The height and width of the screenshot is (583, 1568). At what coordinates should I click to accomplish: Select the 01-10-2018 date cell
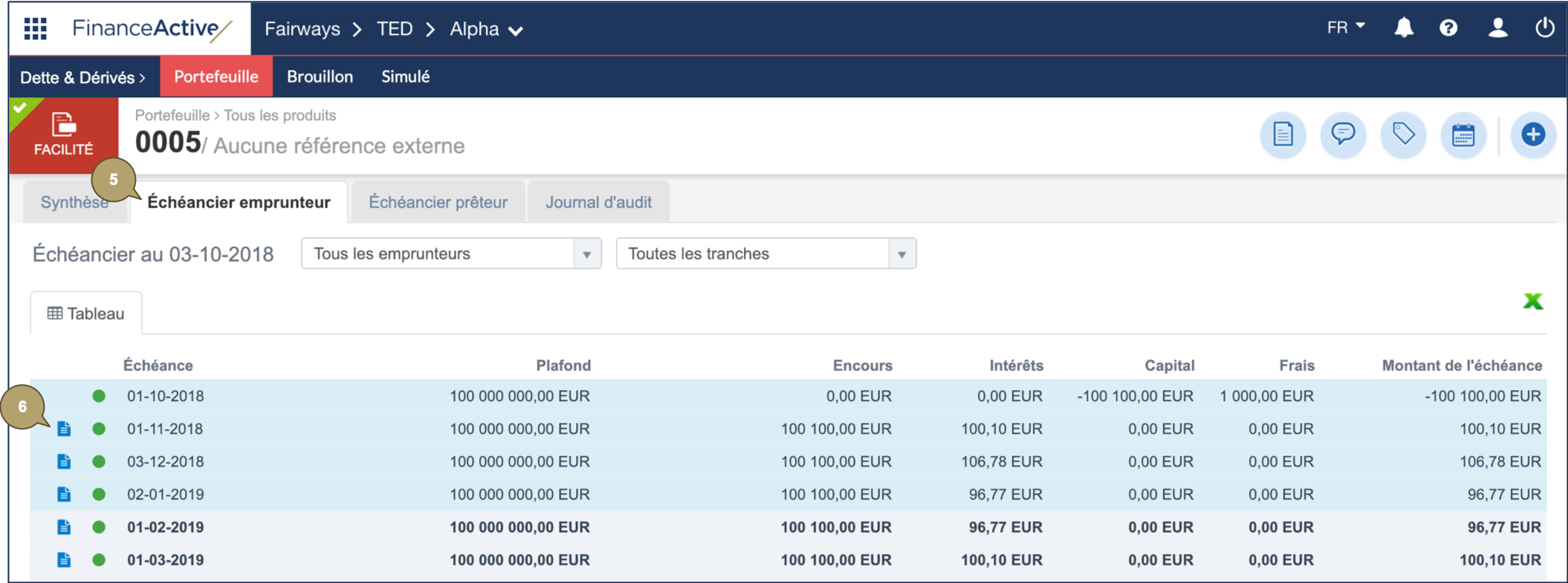tap(165, 396)
